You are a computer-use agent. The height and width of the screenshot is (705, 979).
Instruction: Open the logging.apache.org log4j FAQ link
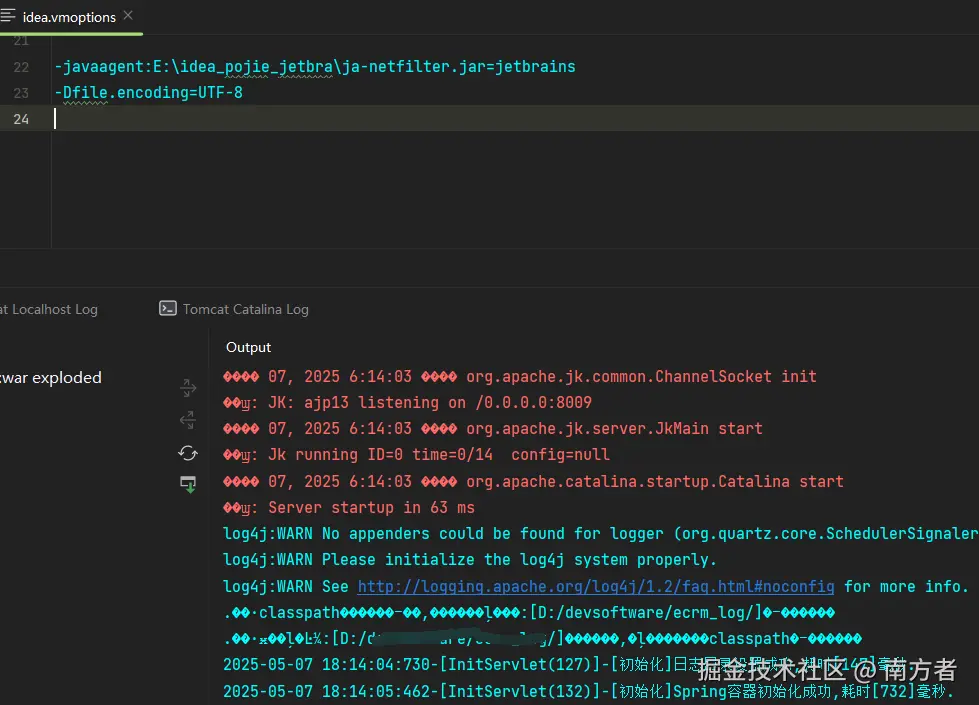coord(595,586)
